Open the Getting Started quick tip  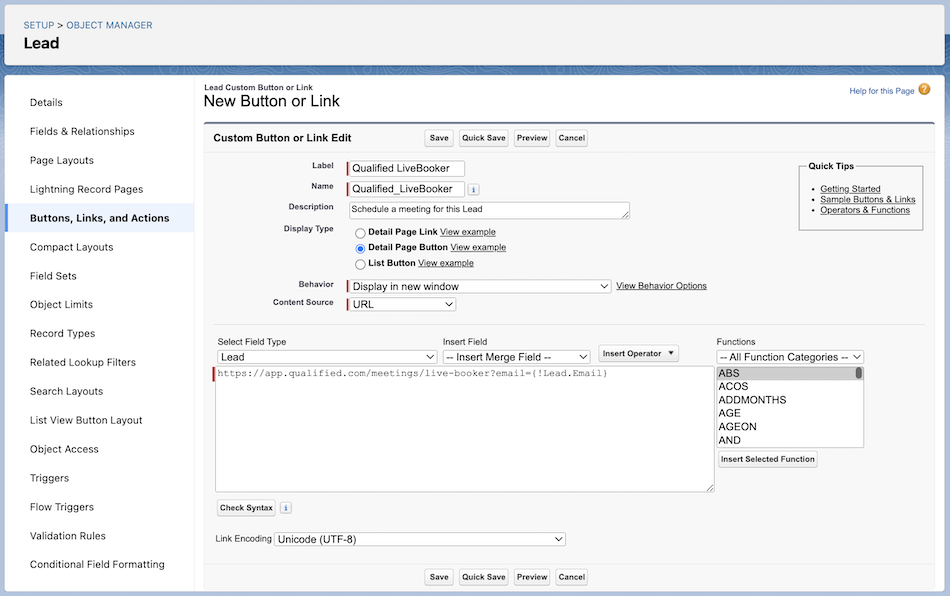850,189
